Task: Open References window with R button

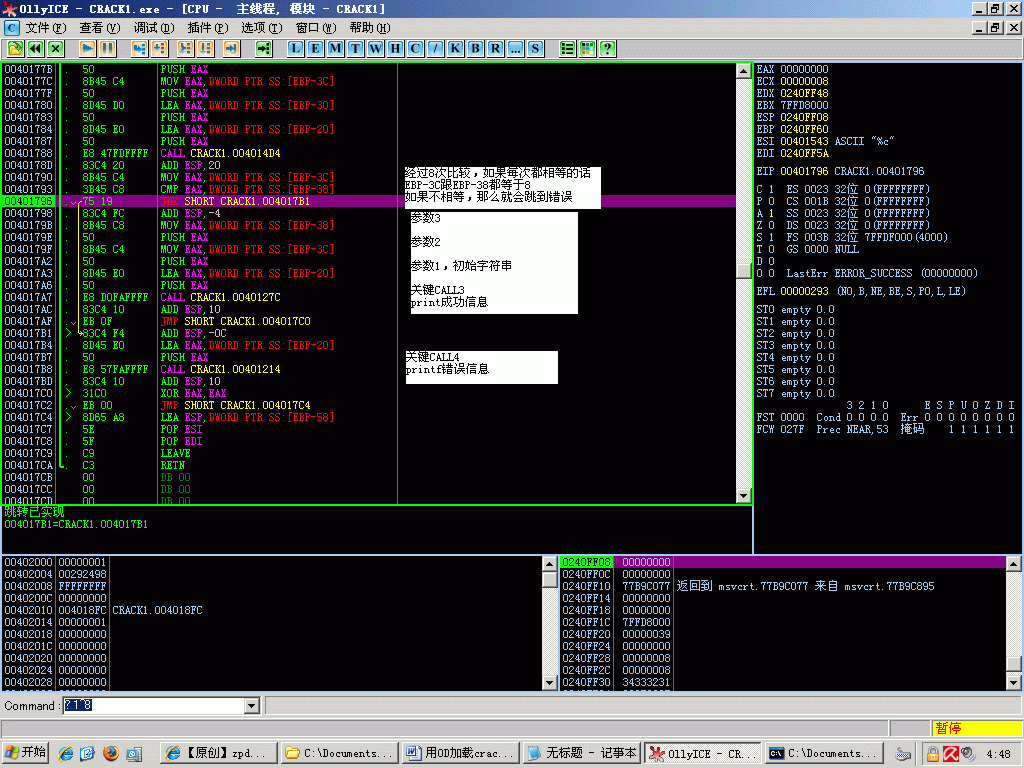Action: (496, 48)
